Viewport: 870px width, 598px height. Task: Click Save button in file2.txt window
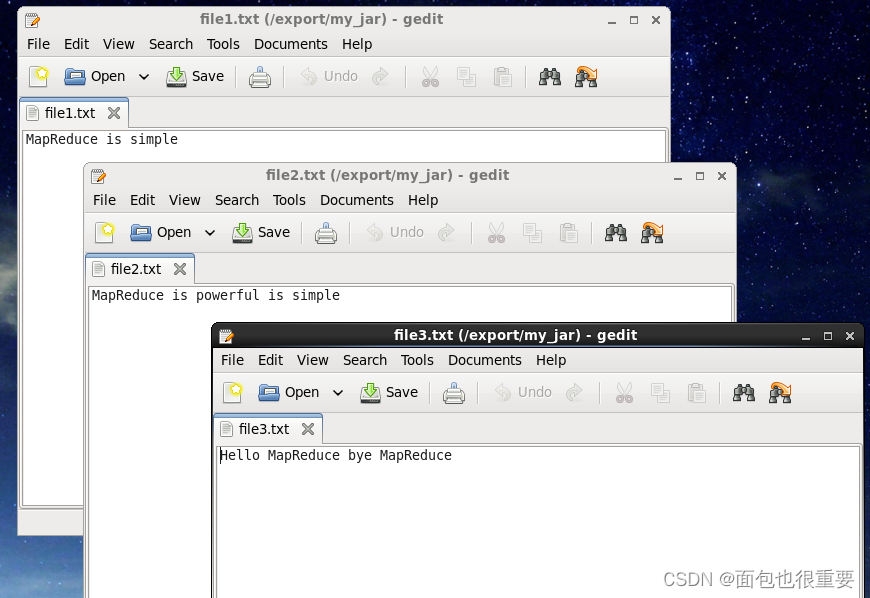(x=261, y=232)
